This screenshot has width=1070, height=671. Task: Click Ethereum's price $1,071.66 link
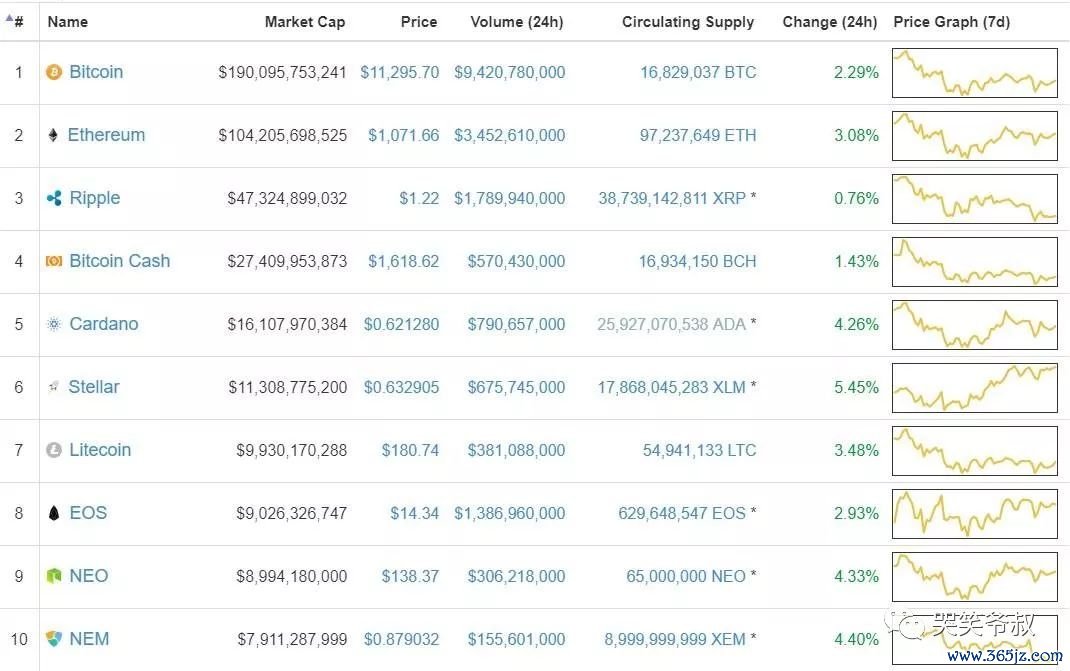tap(403, 135)
